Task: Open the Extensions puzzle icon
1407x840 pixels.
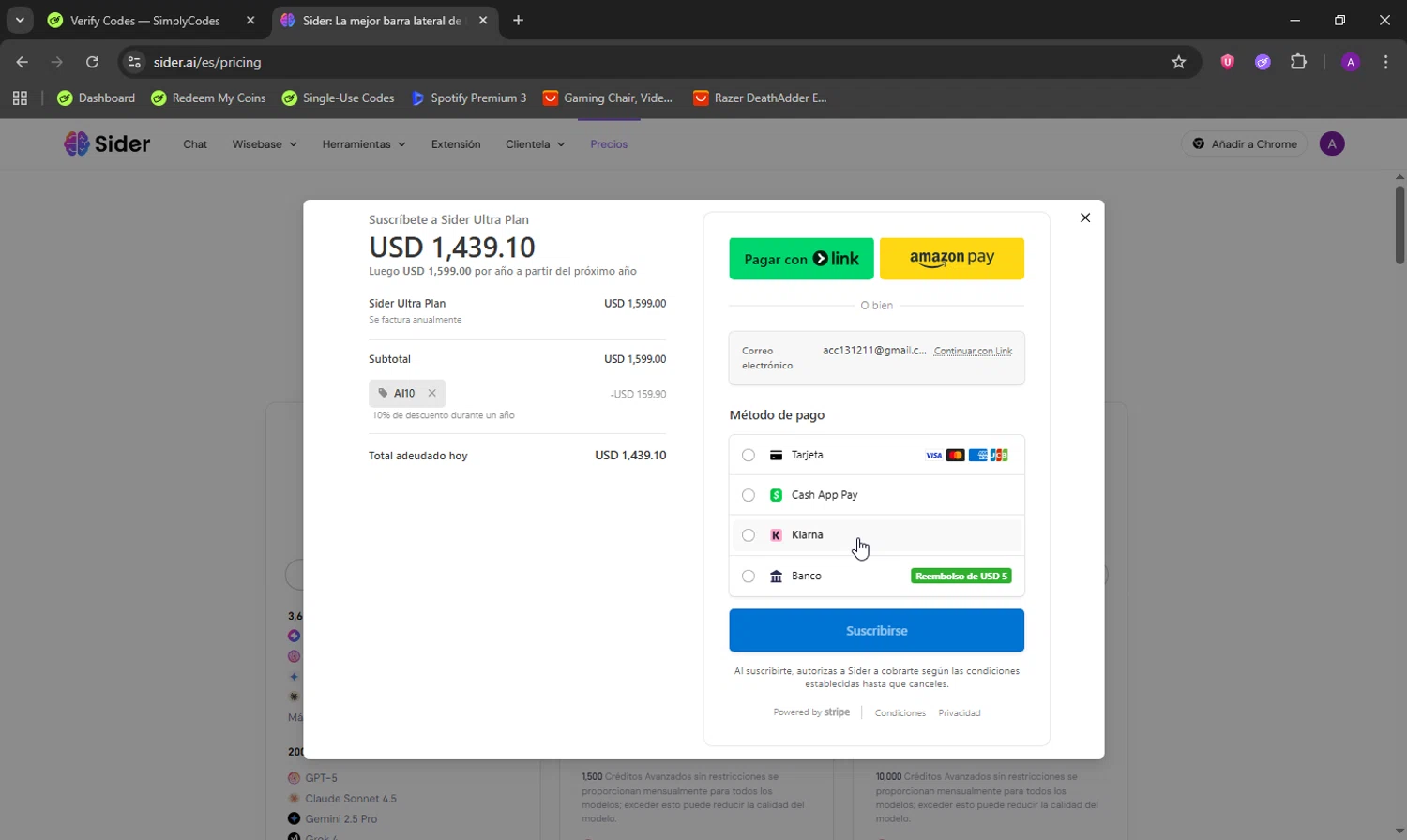Action: click(x=1298, y=62)
